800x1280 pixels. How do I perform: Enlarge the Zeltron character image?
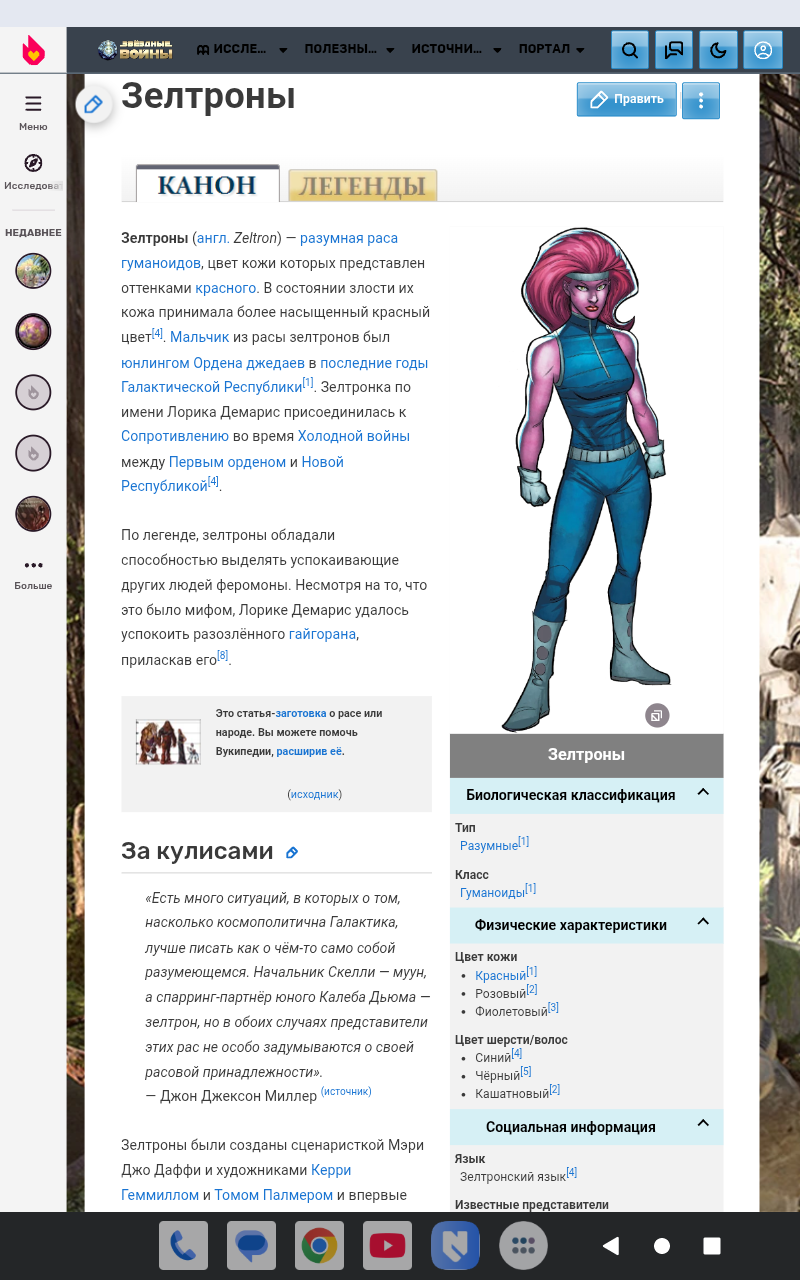point(657,715)
